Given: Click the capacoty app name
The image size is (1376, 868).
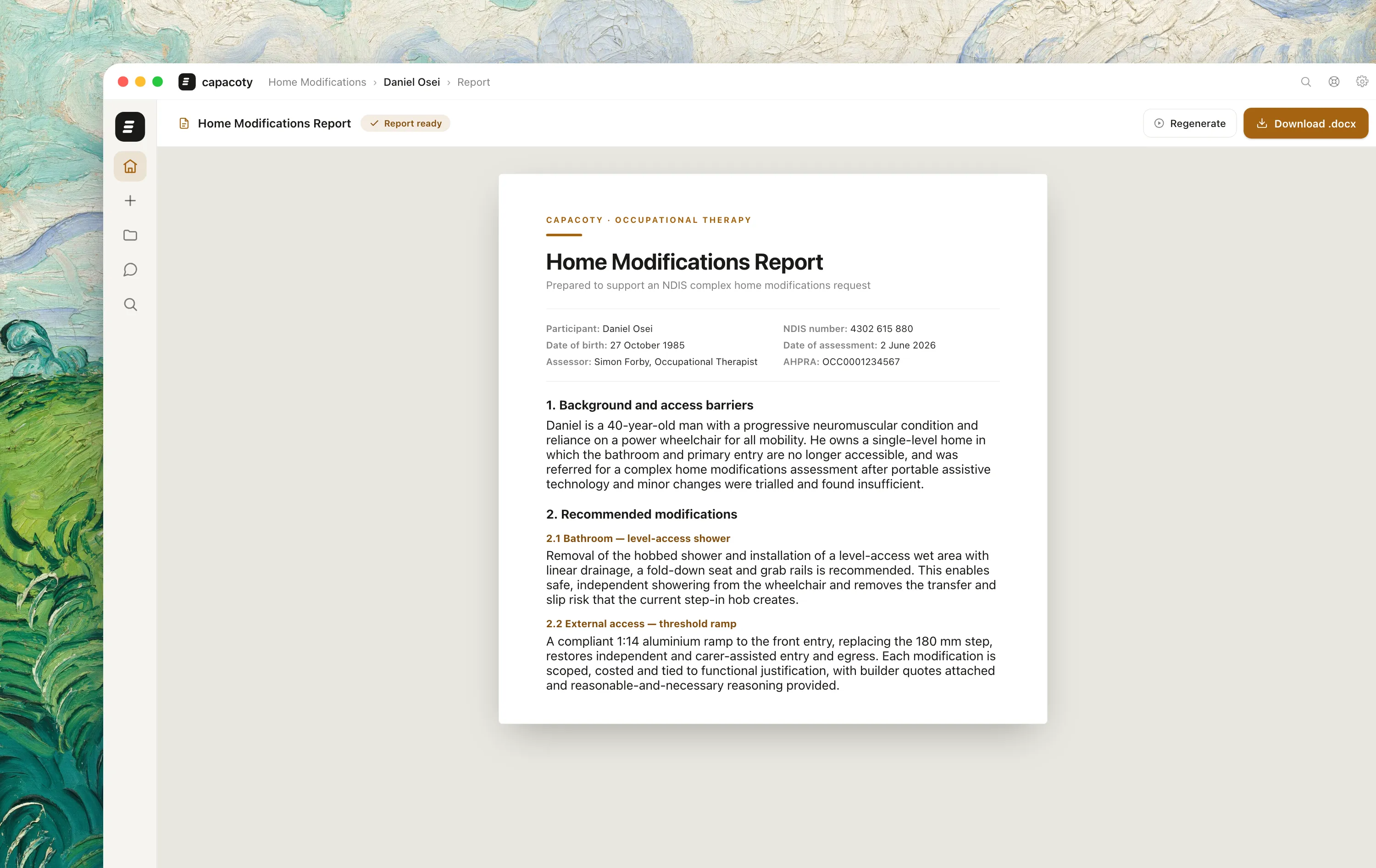Looking at the screenshot, I should [x=227, y=82].
